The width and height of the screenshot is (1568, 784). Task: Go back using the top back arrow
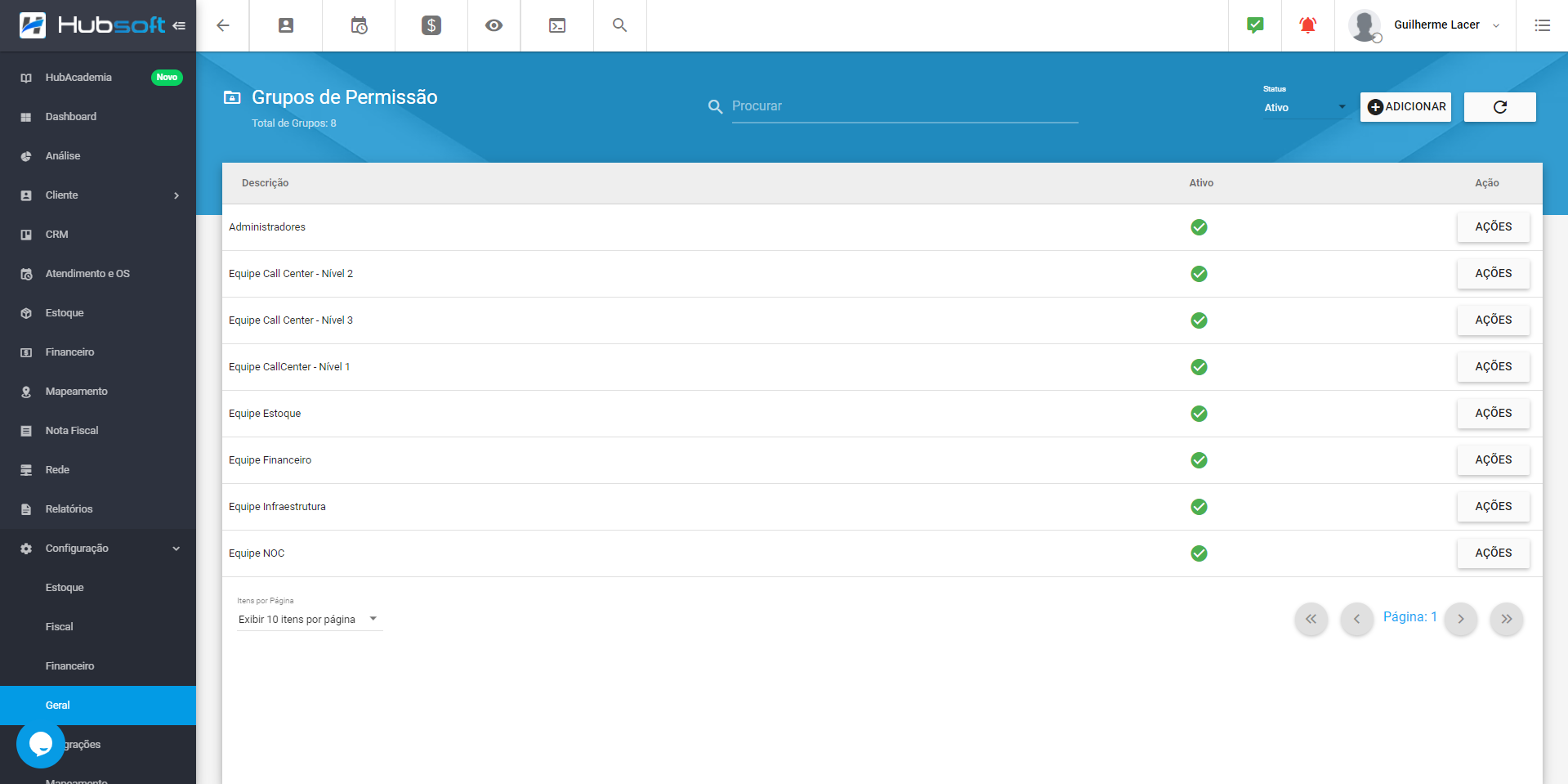222,25
